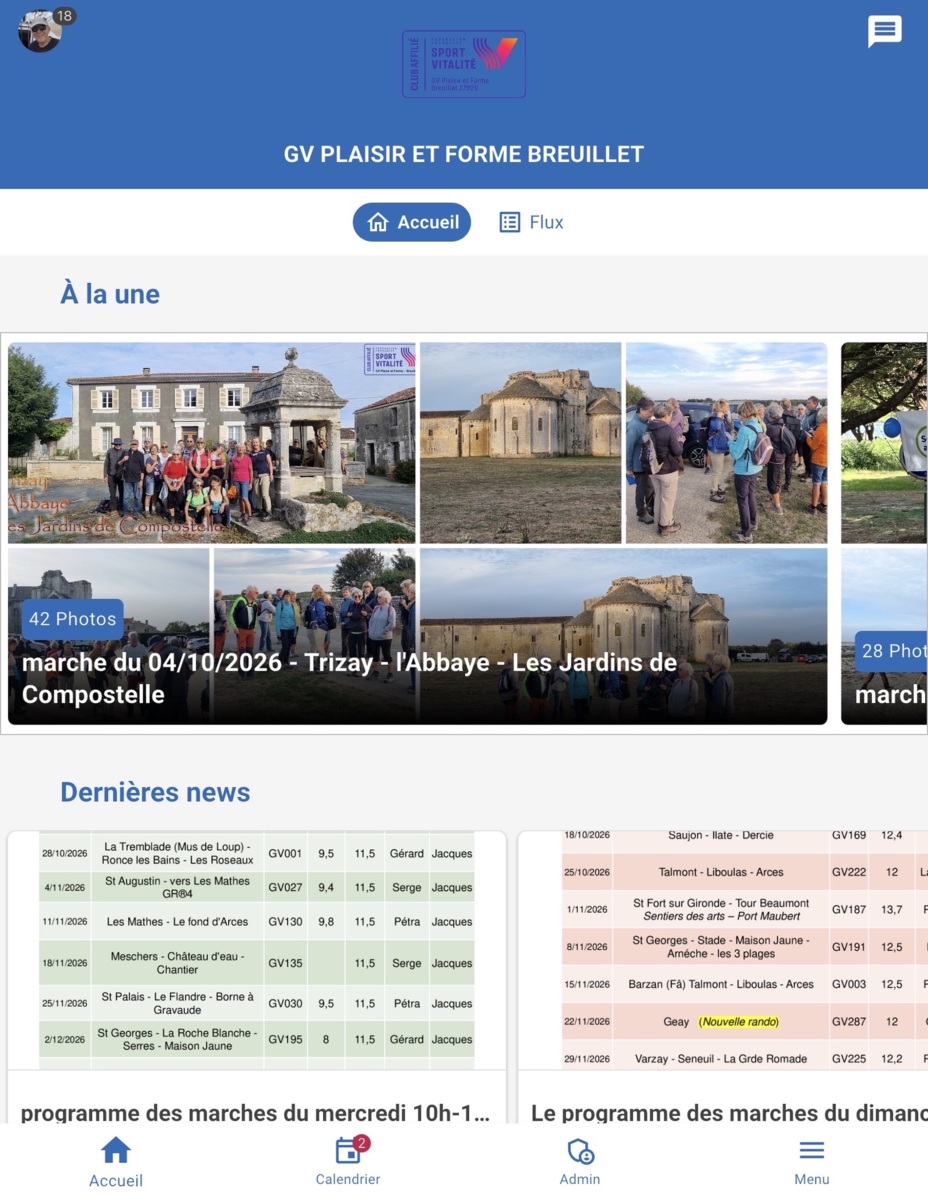Switch to the Flux tab
928x1200 pixels.
pos(531,222)
